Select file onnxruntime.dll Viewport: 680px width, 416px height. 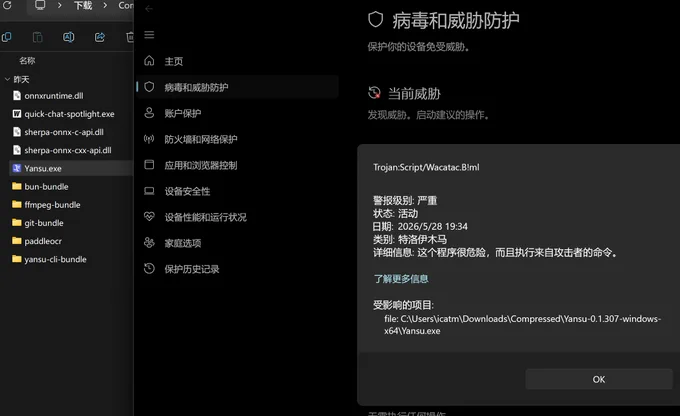[54, 96]
